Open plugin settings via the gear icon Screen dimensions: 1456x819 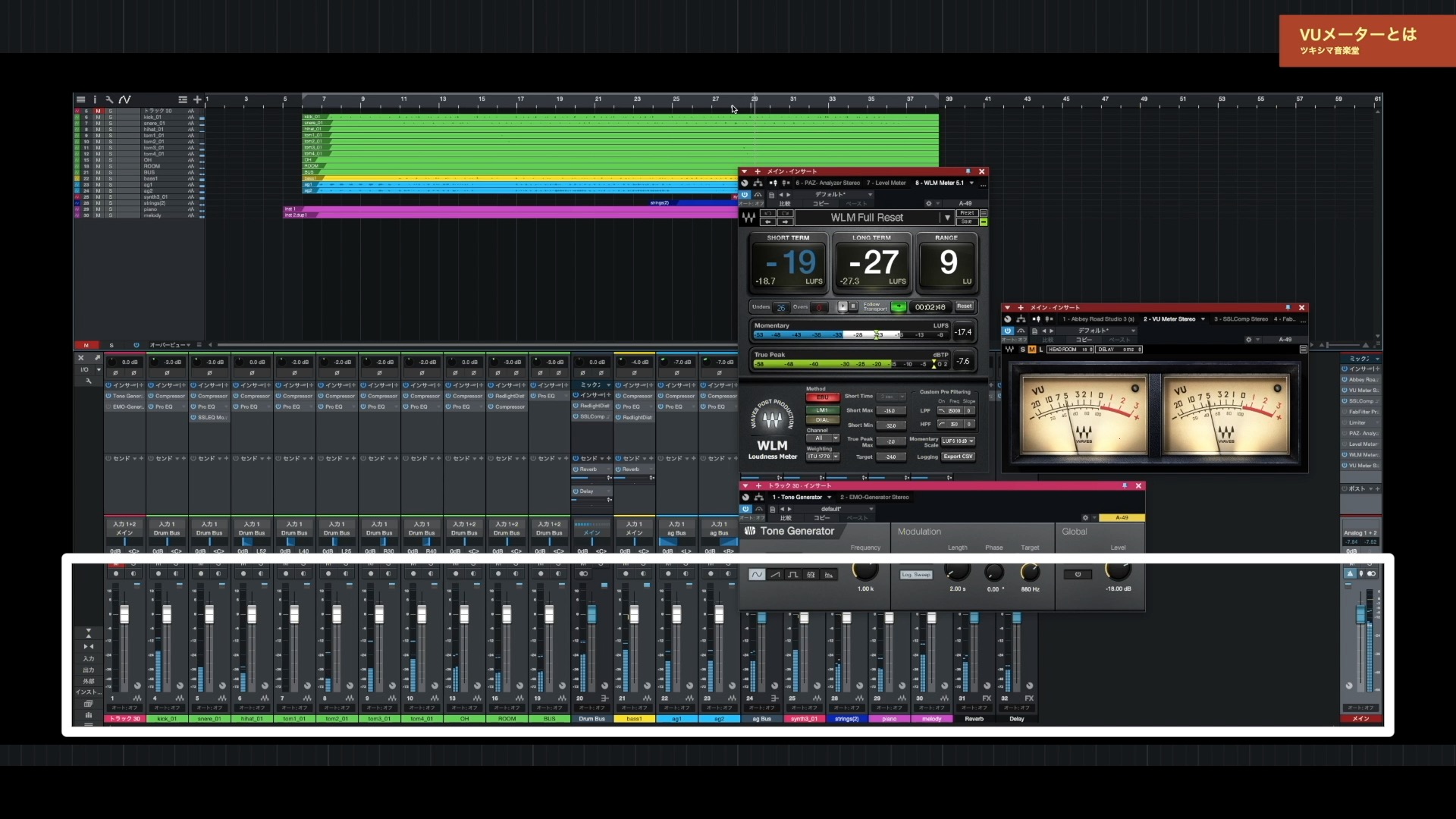929,204
